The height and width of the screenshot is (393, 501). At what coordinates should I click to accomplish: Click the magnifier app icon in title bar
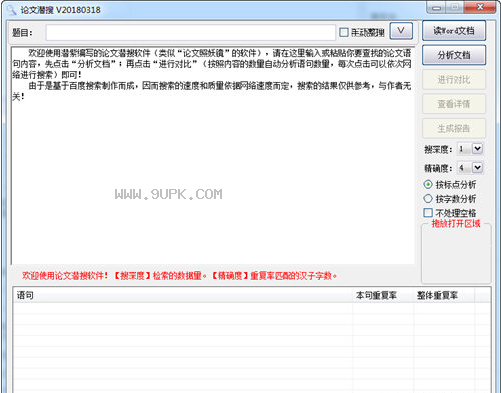(12, 10)
